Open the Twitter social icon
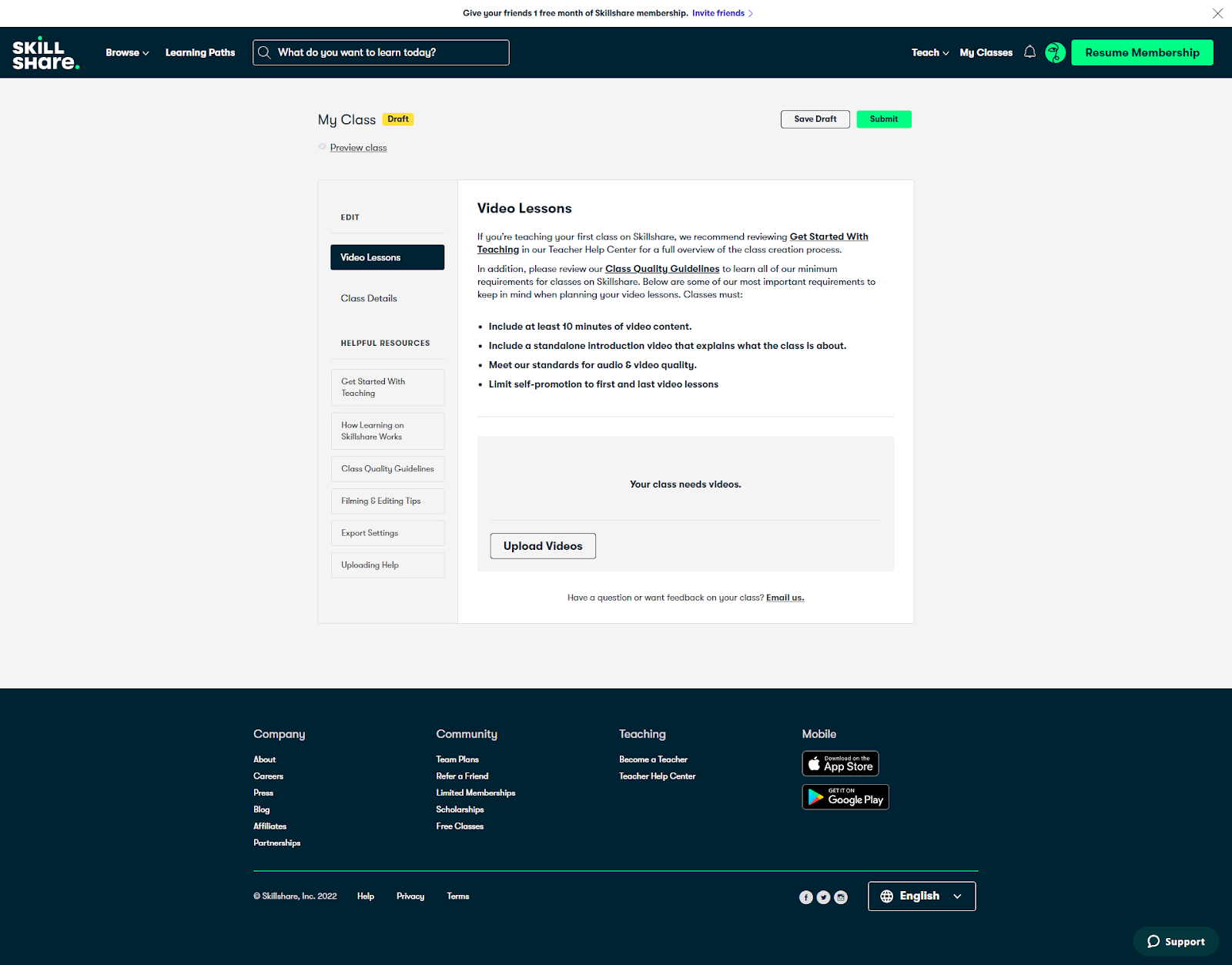The width and height of the screenshot is (1232, 965). click(x=823, y=897)
